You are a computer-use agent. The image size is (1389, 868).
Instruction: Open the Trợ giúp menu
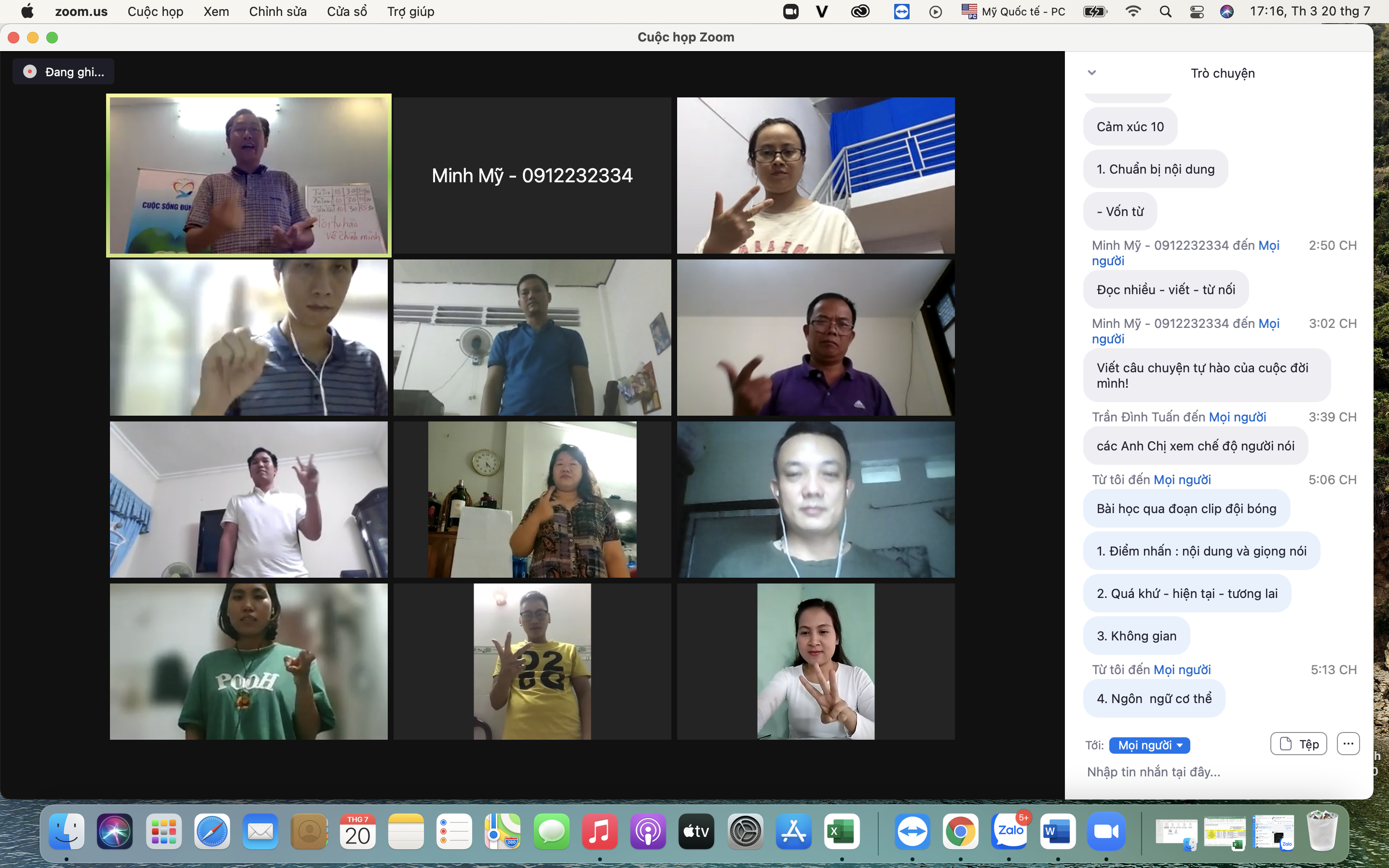tap(410, 12)
